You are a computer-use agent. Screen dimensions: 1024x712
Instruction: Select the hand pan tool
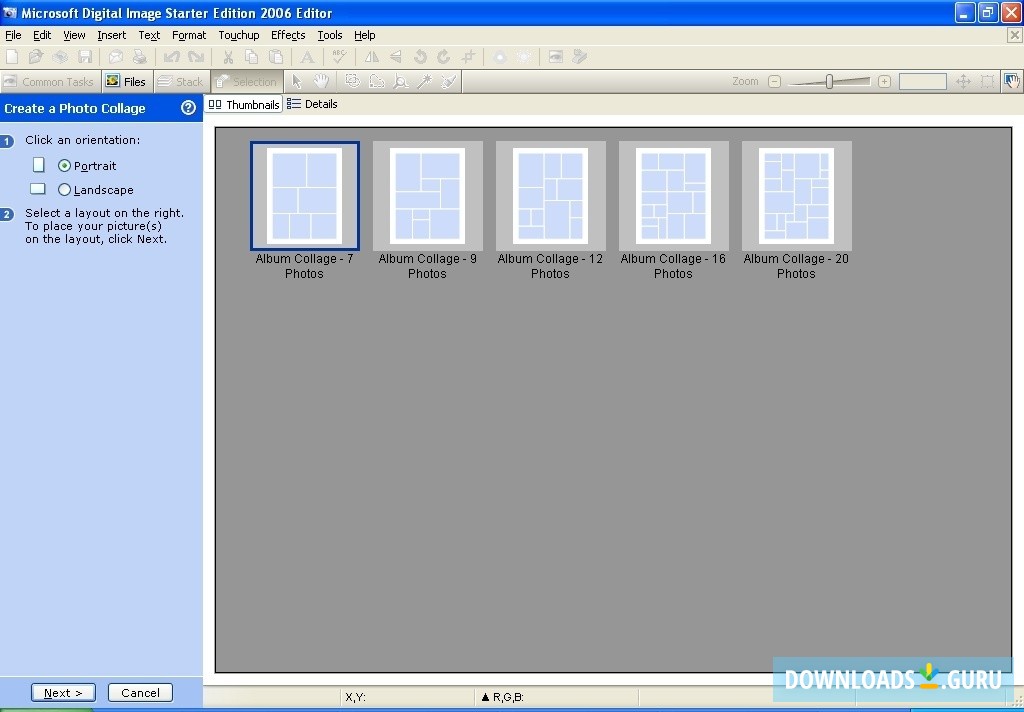321,82
